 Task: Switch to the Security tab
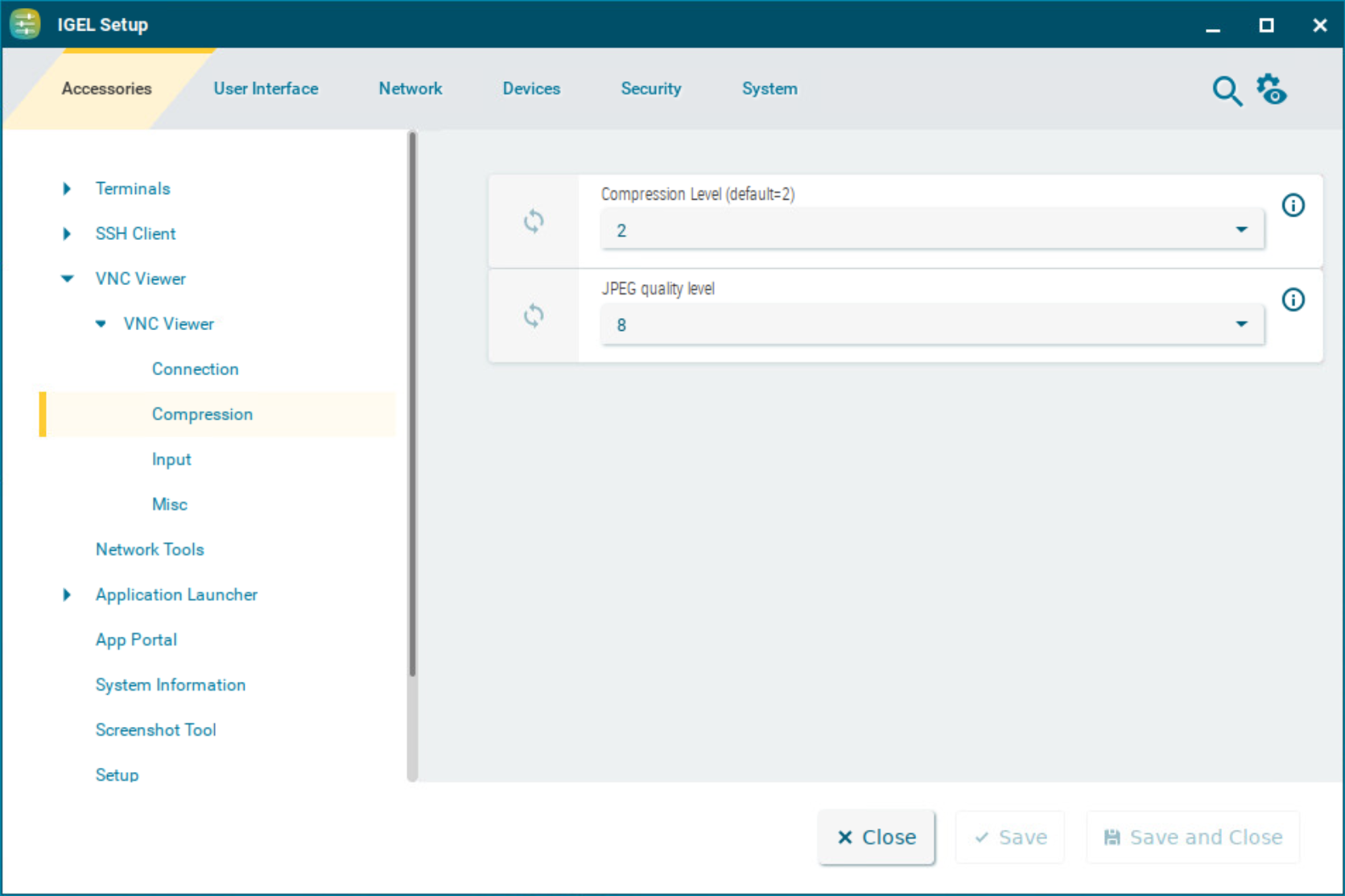click(650, 89)
